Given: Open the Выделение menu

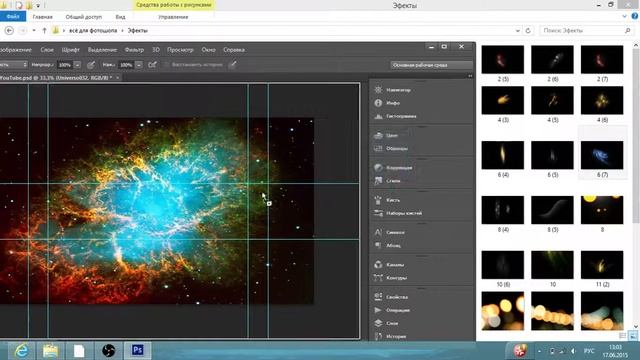Looking at the screenshot, I should pyautogui.click(x=102, y=50).
